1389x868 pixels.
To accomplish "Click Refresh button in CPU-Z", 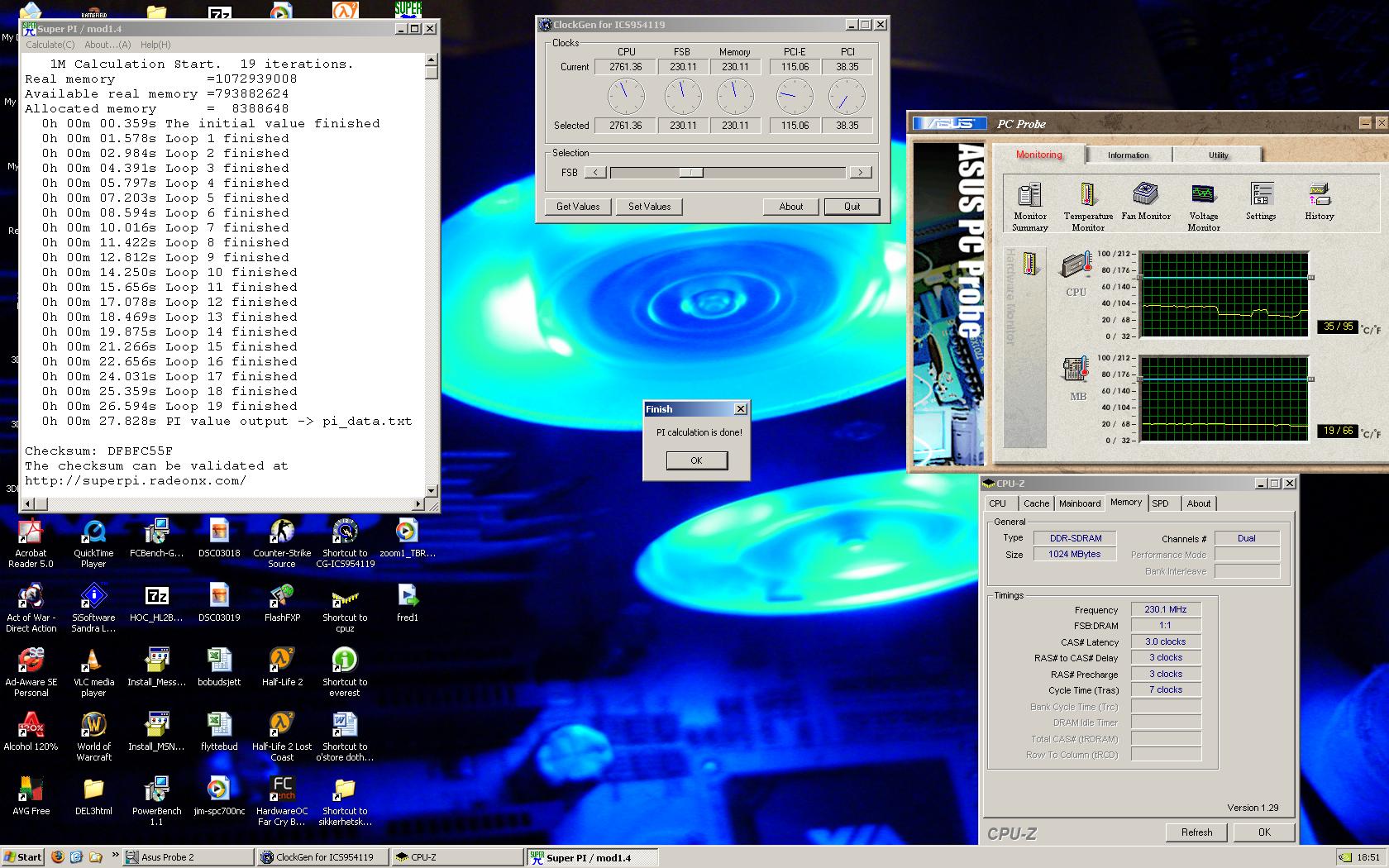I will [x=1196, y=832].
